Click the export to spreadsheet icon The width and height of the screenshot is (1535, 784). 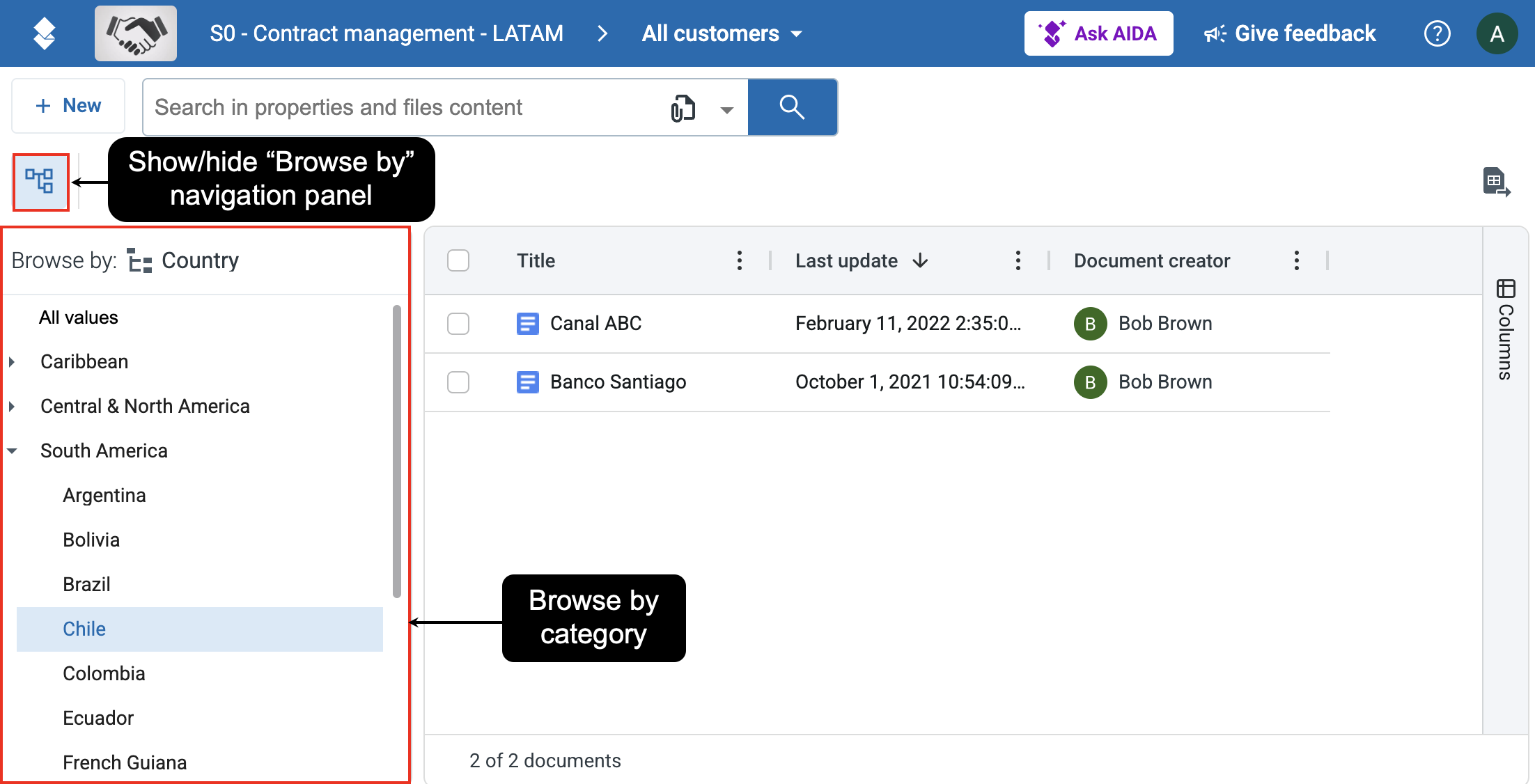[1496, 182]
